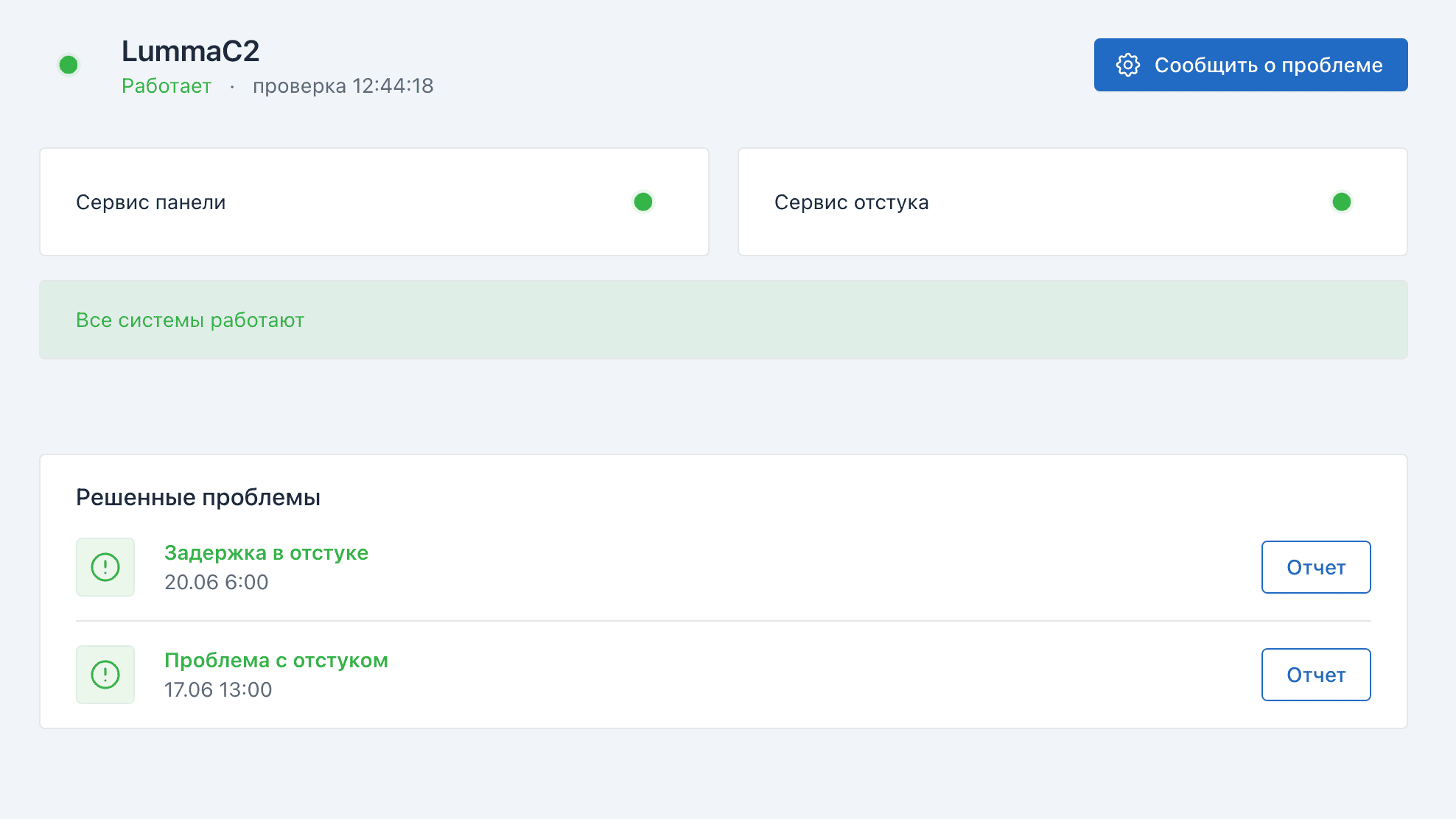
Task: Click the 20.06 6:00 incident date
Action: 216,582
